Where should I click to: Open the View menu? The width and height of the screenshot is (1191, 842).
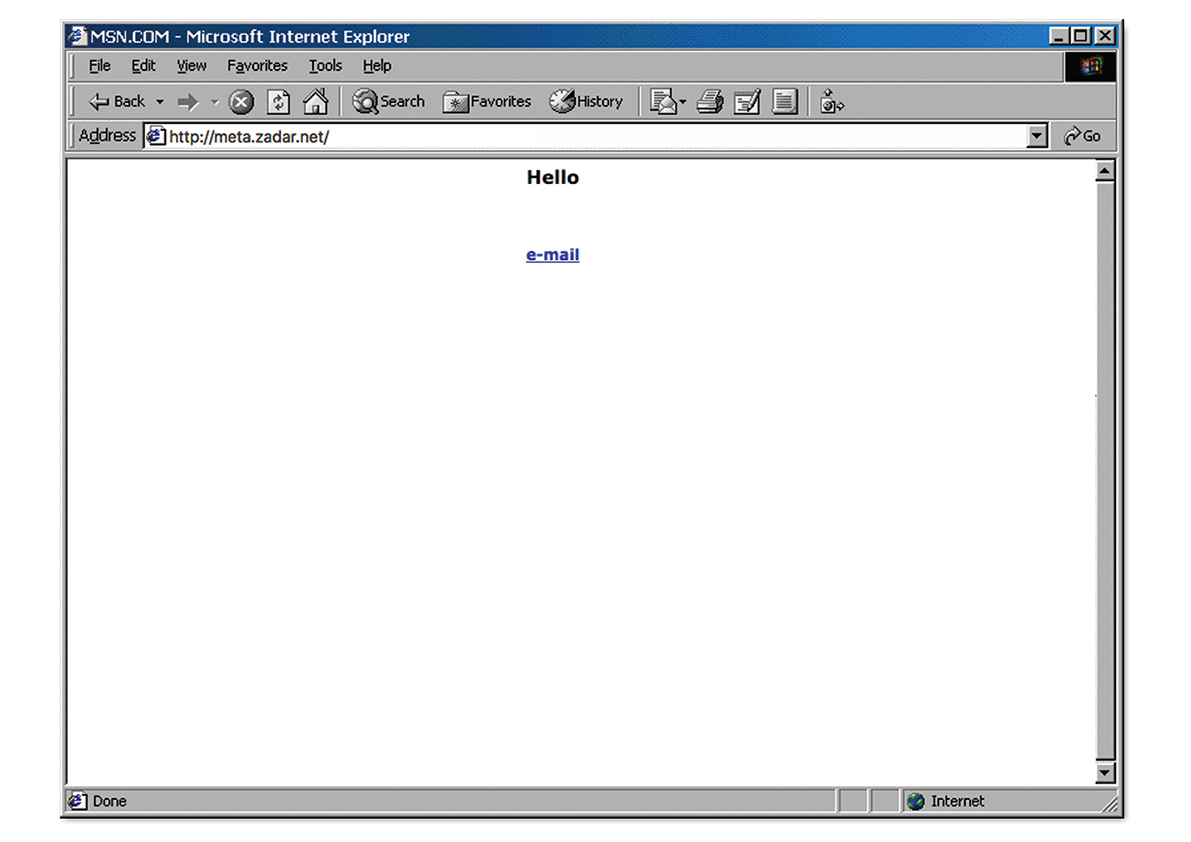pos(191,66)
